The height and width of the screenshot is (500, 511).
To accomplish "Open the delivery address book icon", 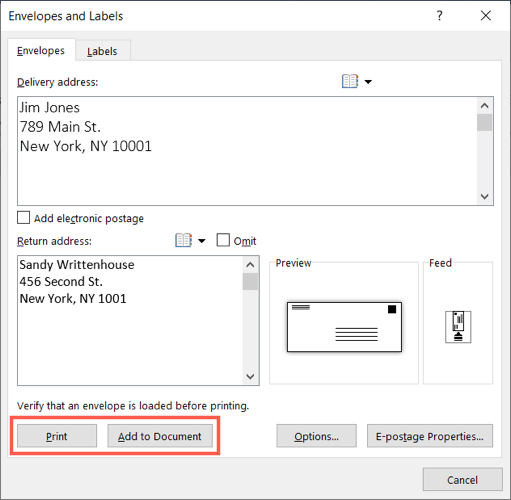I will (x=350, y=81).
